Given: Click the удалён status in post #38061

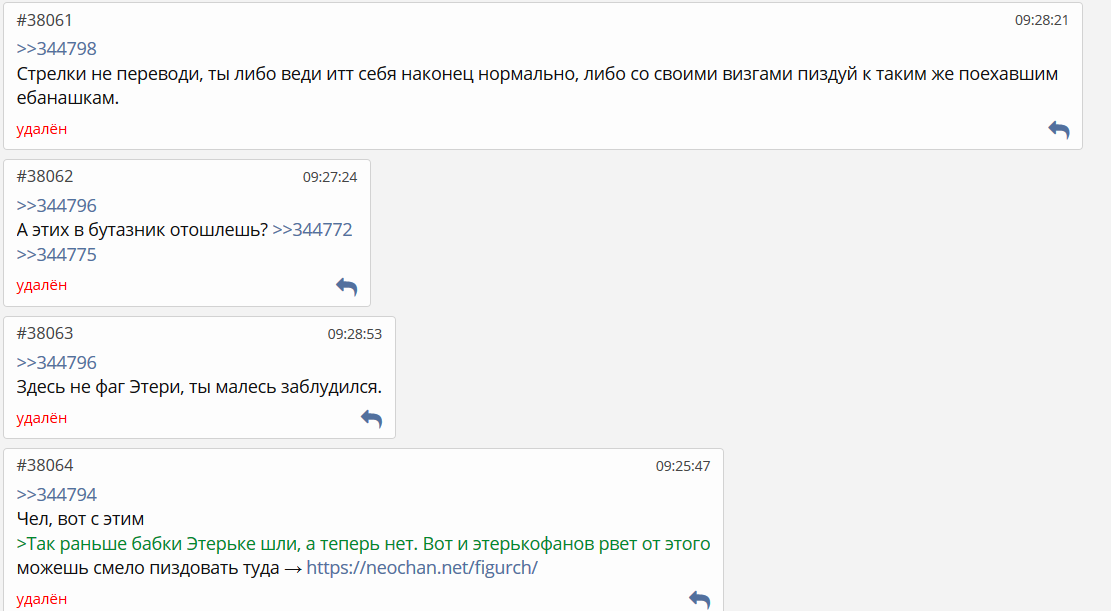Looking at the screenshot, I should coord(42,129).
